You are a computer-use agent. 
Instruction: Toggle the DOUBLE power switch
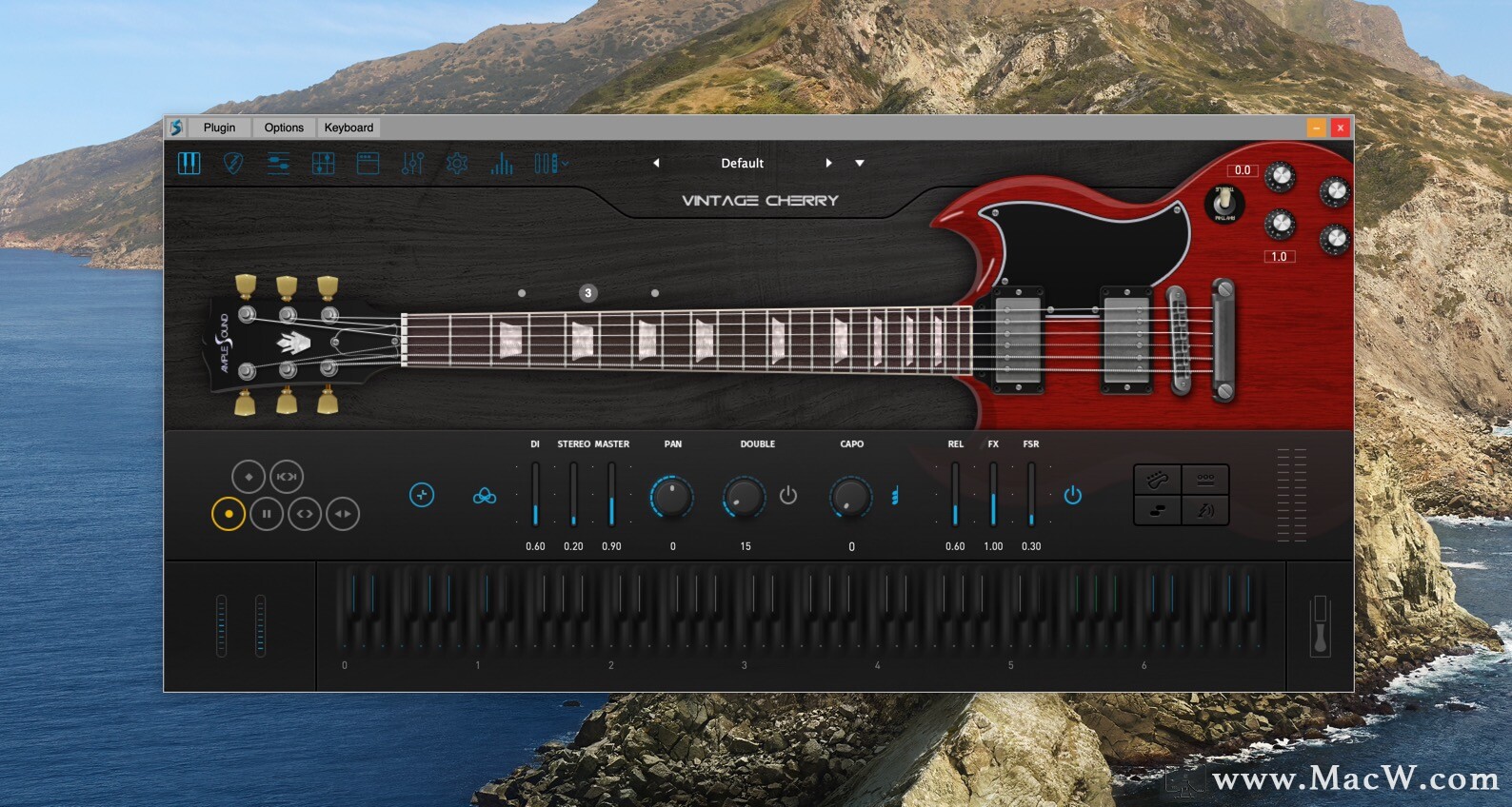coord(788,495)
